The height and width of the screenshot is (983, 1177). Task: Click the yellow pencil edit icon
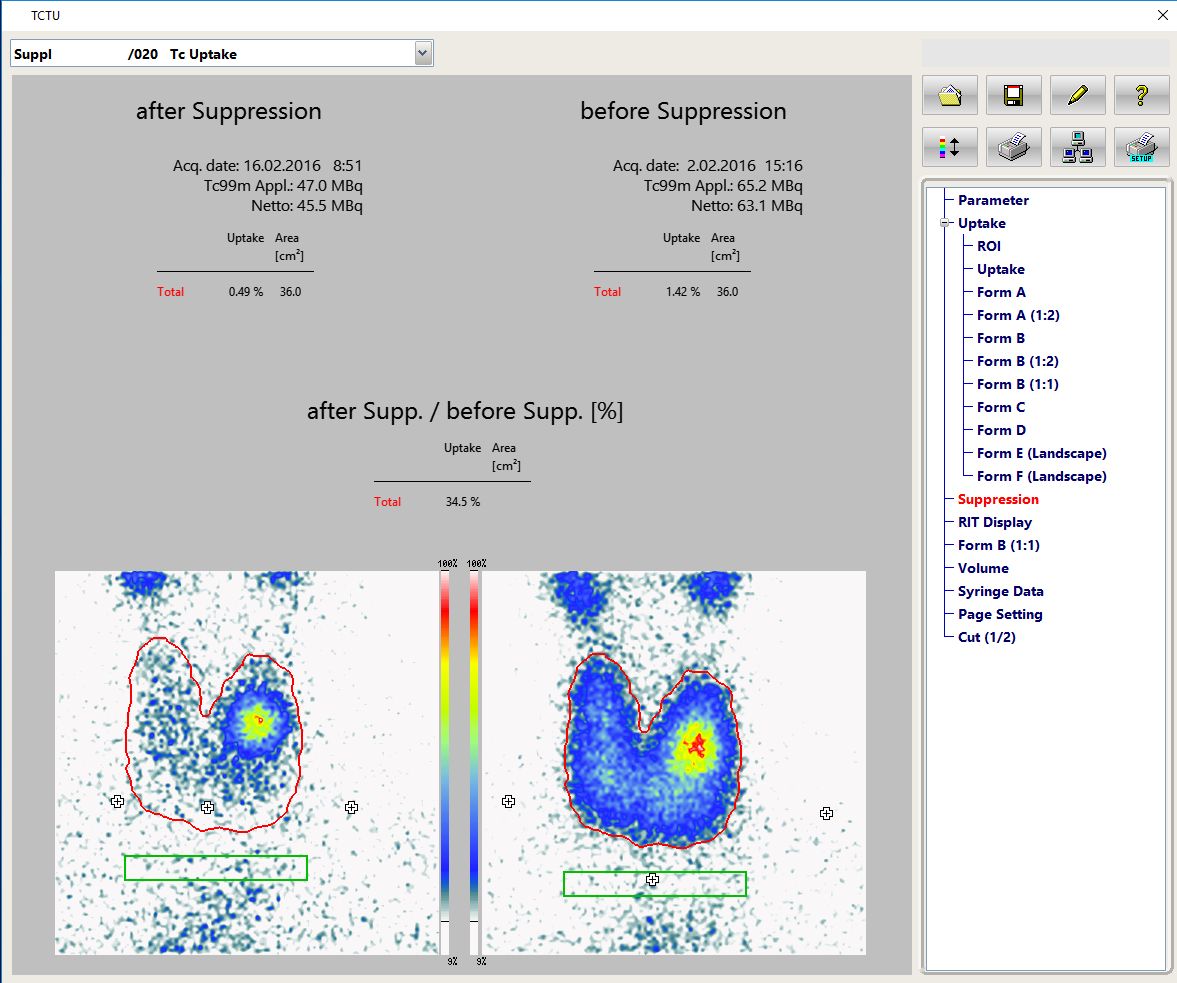click(1077, 95)
